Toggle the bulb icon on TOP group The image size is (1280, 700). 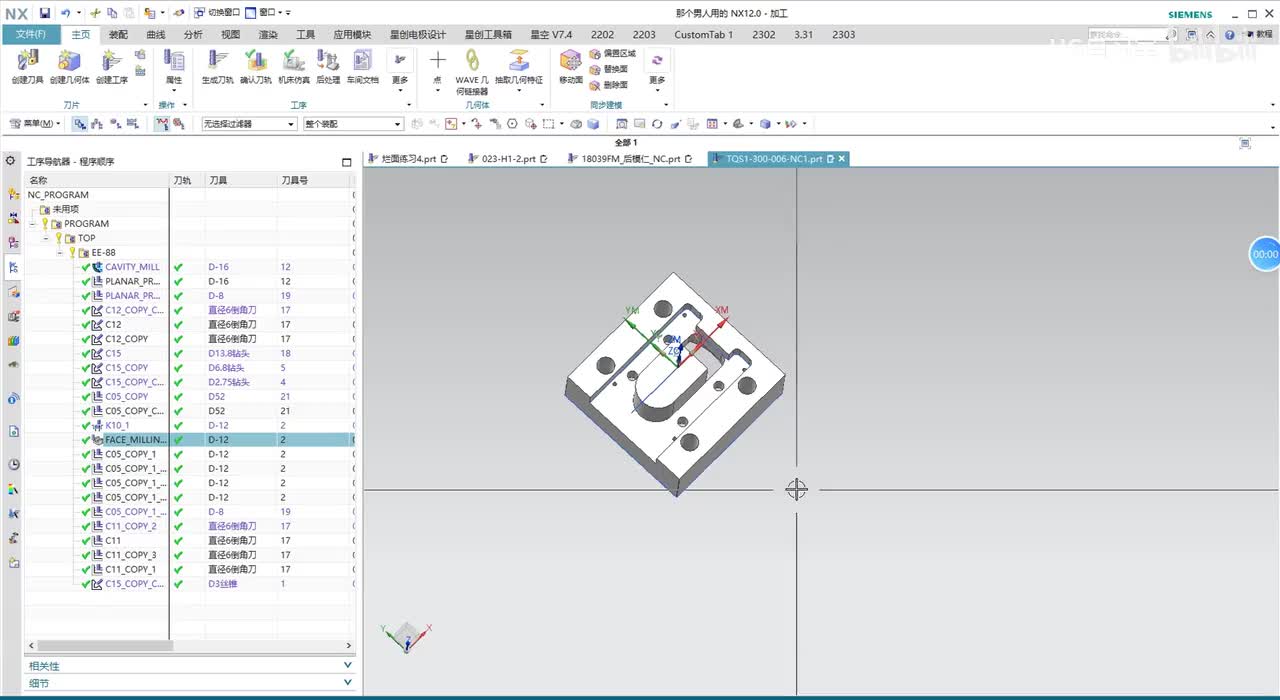click(59, 238)
